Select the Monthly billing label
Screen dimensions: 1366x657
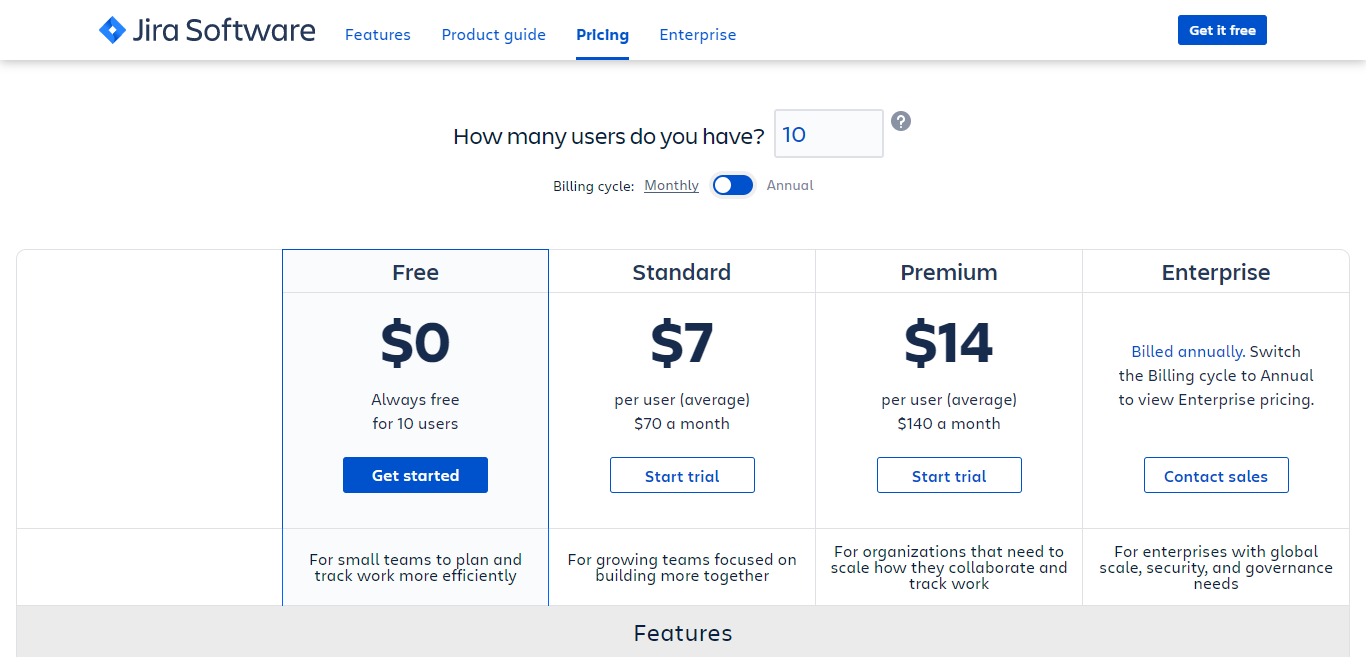pos(671,185)
